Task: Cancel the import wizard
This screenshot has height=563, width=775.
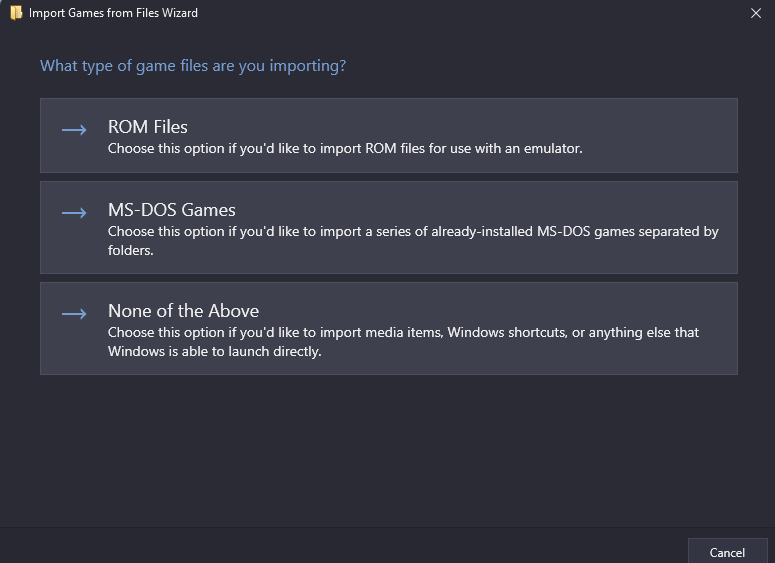Action: [x=727, y=552]
